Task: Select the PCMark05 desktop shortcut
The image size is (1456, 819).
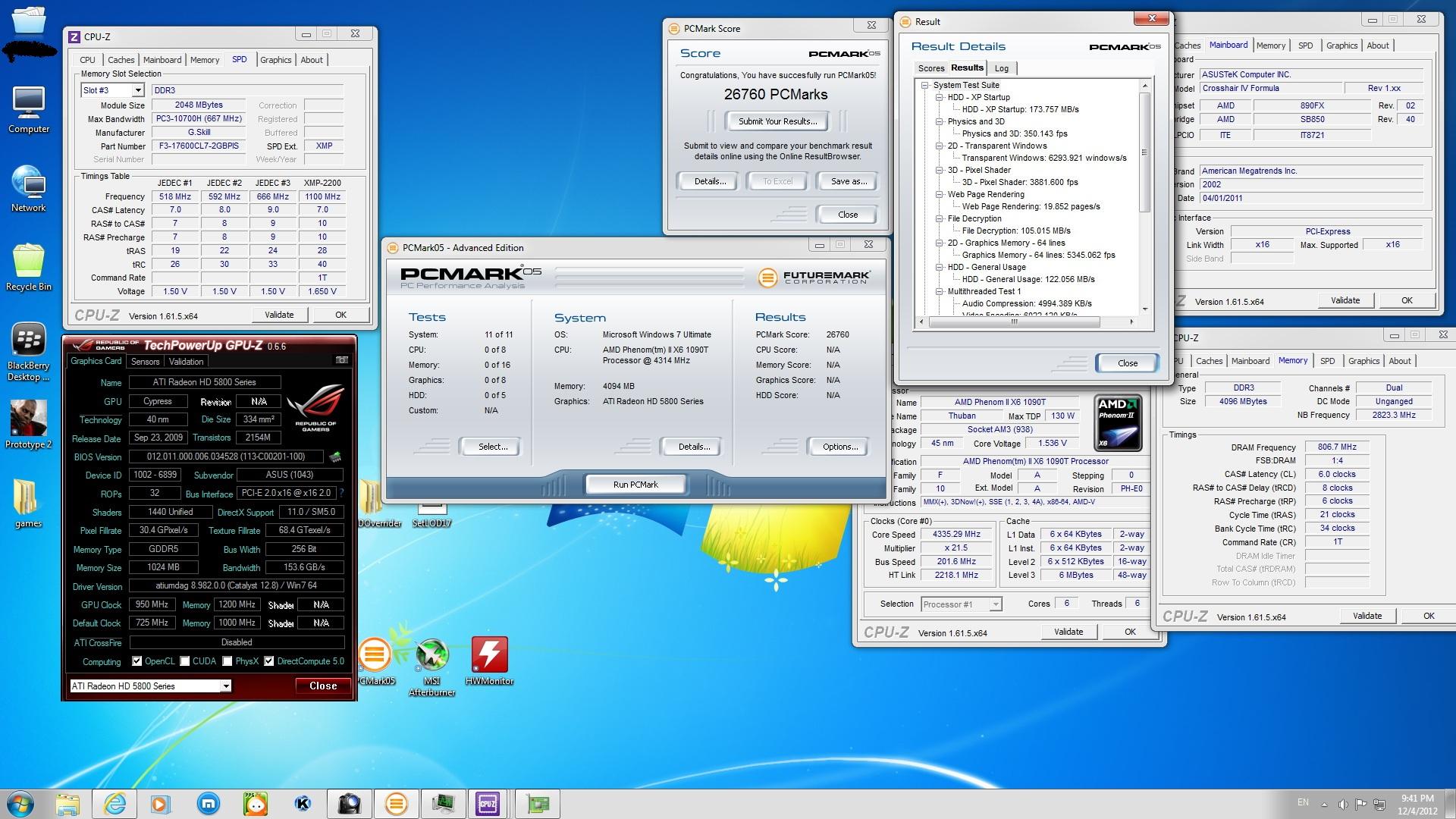Action: coord(375,661)
